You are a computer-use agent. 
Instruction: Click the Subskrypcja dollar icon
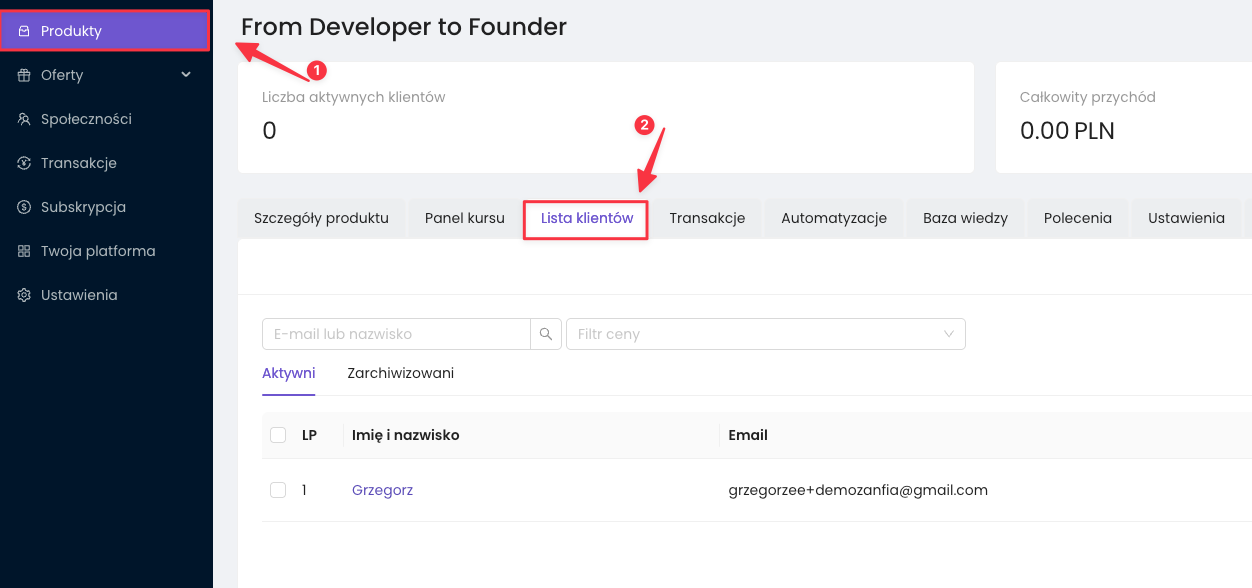click(x=24, y=207)
